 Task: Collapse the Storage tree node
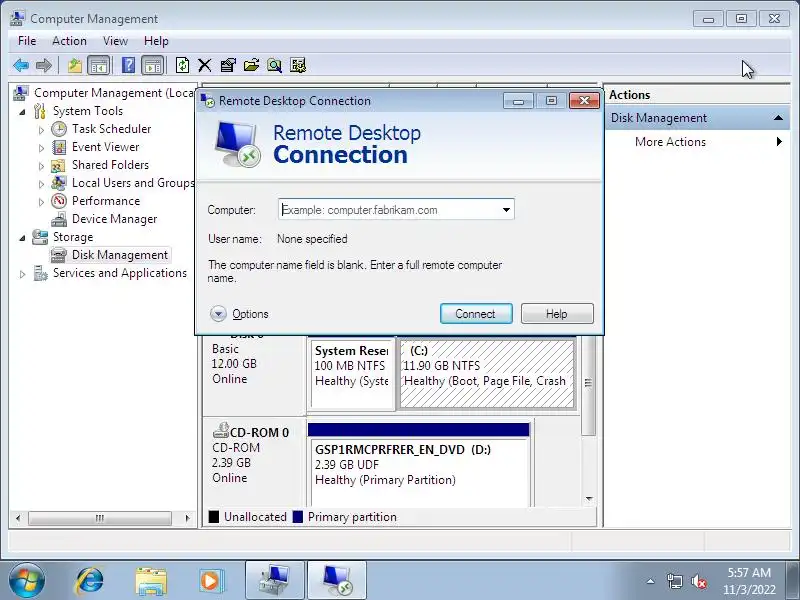click(x=22, y=237)
